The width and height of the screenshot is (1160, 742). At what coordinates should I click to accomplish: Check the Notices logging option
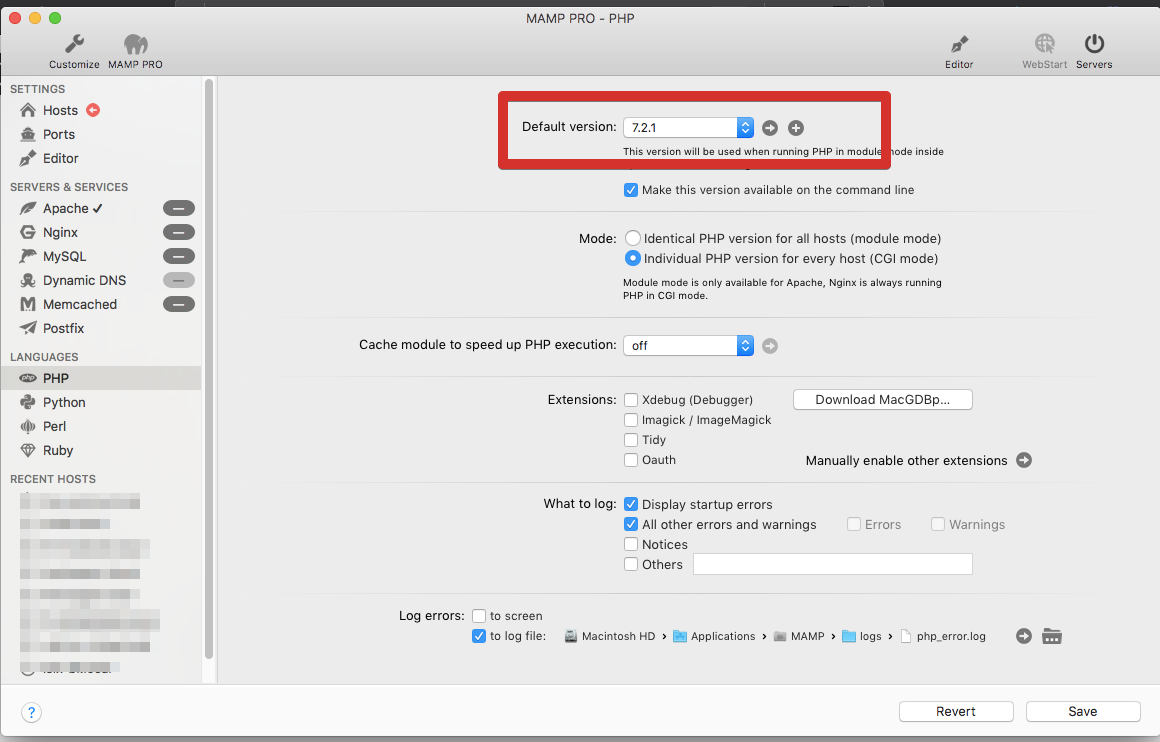631,544
